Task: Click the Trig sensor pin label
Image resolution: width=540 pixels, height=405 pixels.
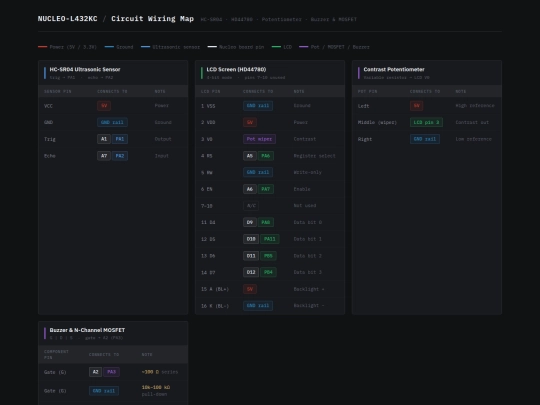Action: 50,139
